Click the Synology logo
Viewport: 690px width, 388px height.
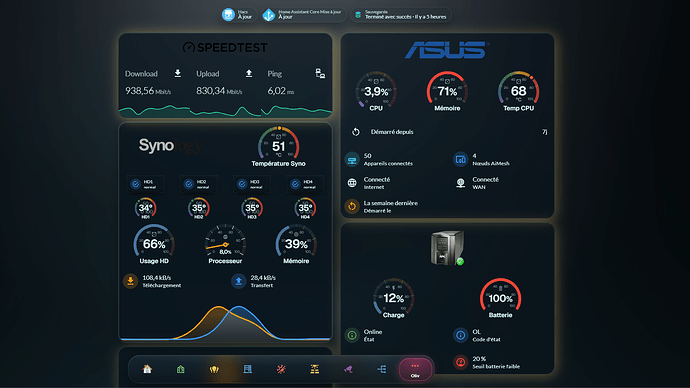coord(171,145)
